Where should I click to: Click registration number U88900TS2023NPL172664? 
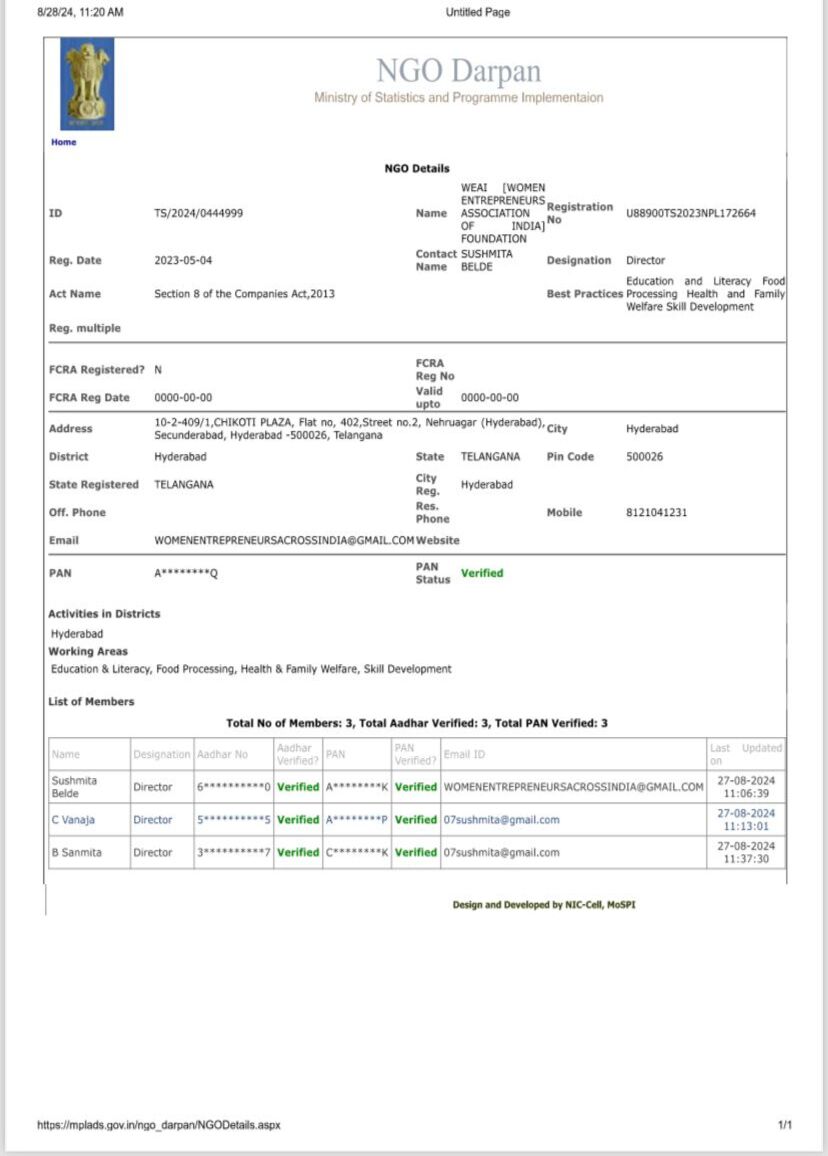click(x=691, y=213)
